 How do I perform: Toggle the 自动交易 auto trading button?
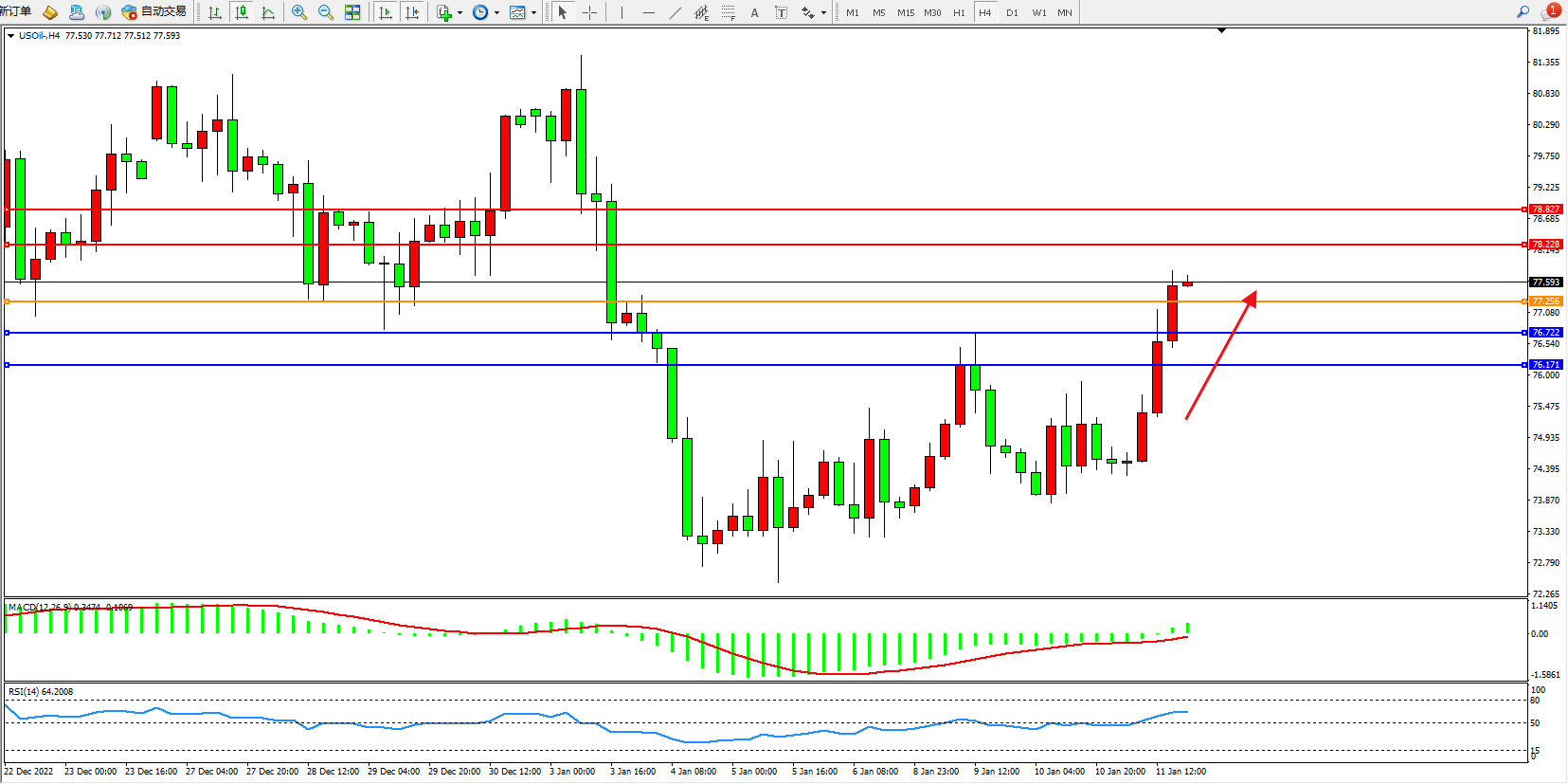154,12
